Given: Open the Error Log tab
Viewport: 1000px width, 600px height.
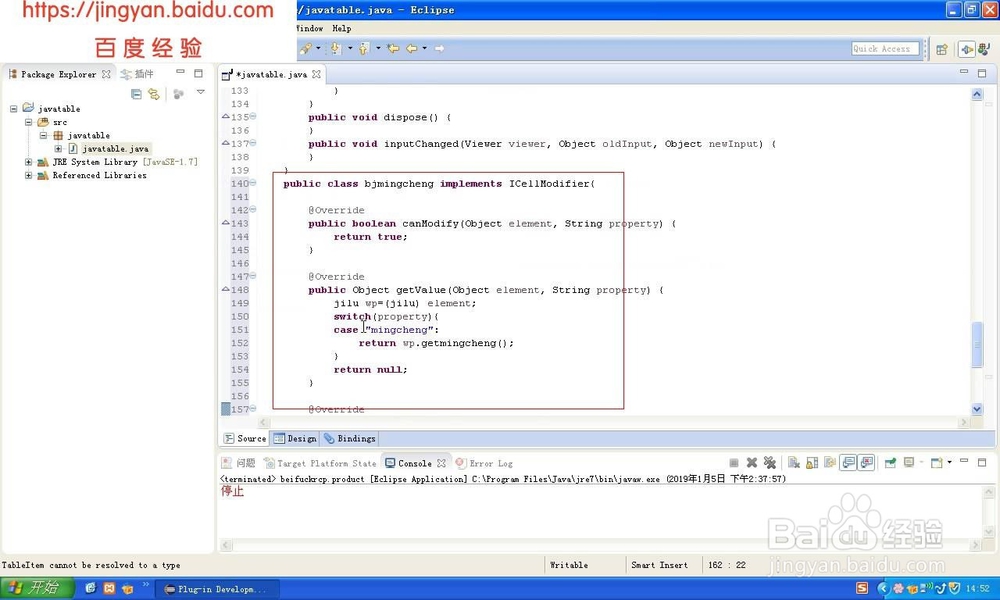Looking at the screenshot, I should (x=484, y=463).
